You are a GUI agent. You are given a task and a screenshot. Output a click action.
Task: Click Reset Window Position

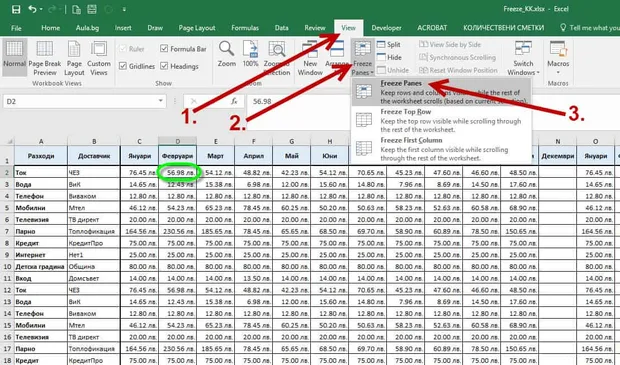click(458, 70)
